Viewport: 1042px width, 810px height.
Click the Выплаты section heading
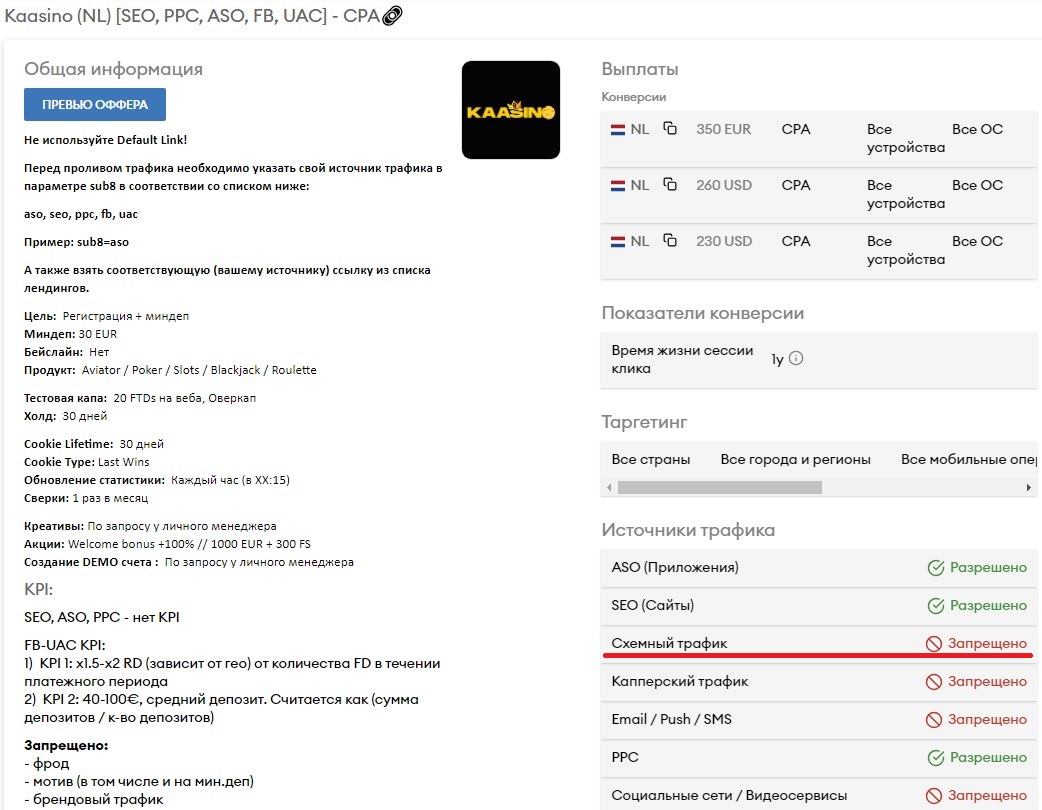640,69
